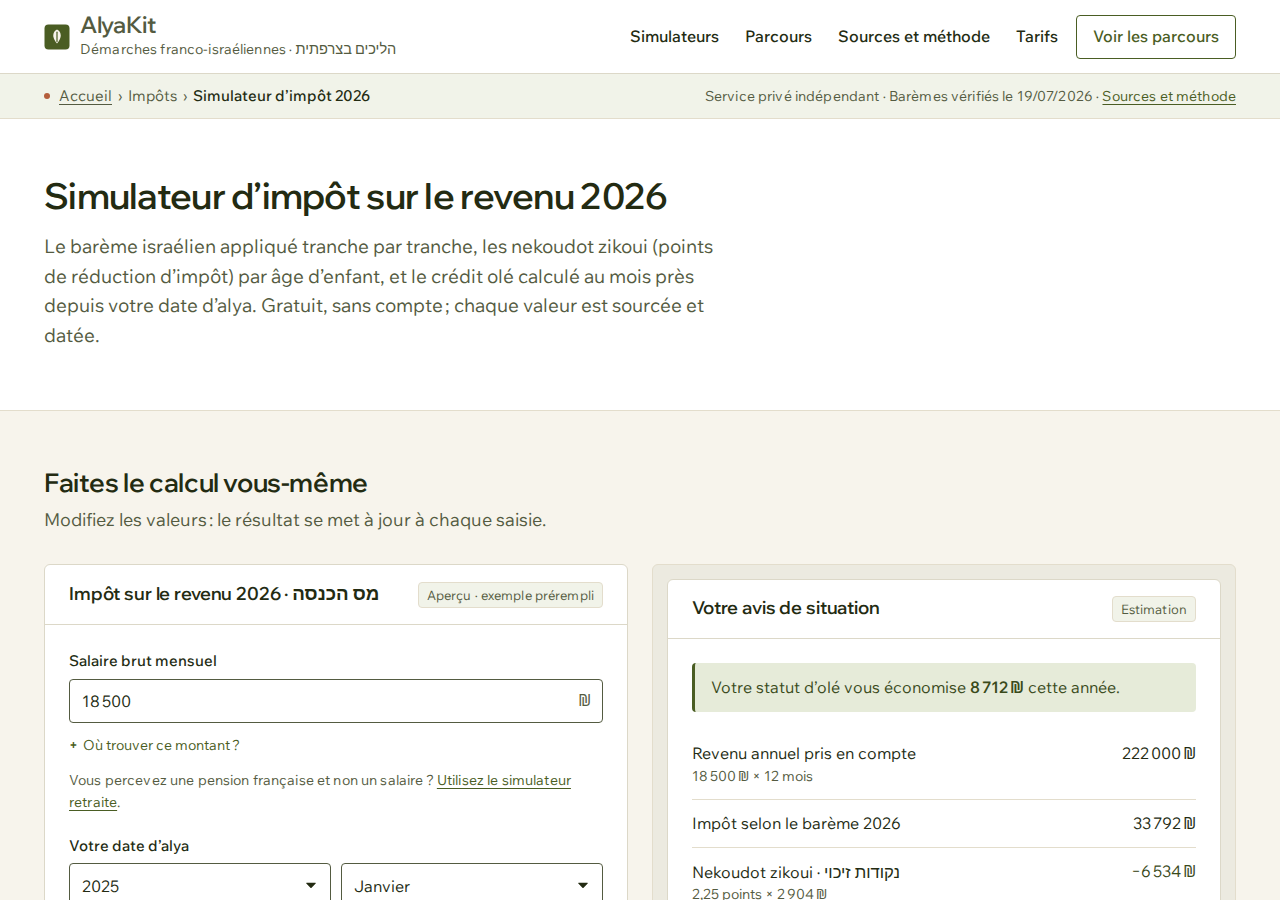Click the Votre avis de situation heading
The width and height of the screenshot is (1280, 900).
786,608
